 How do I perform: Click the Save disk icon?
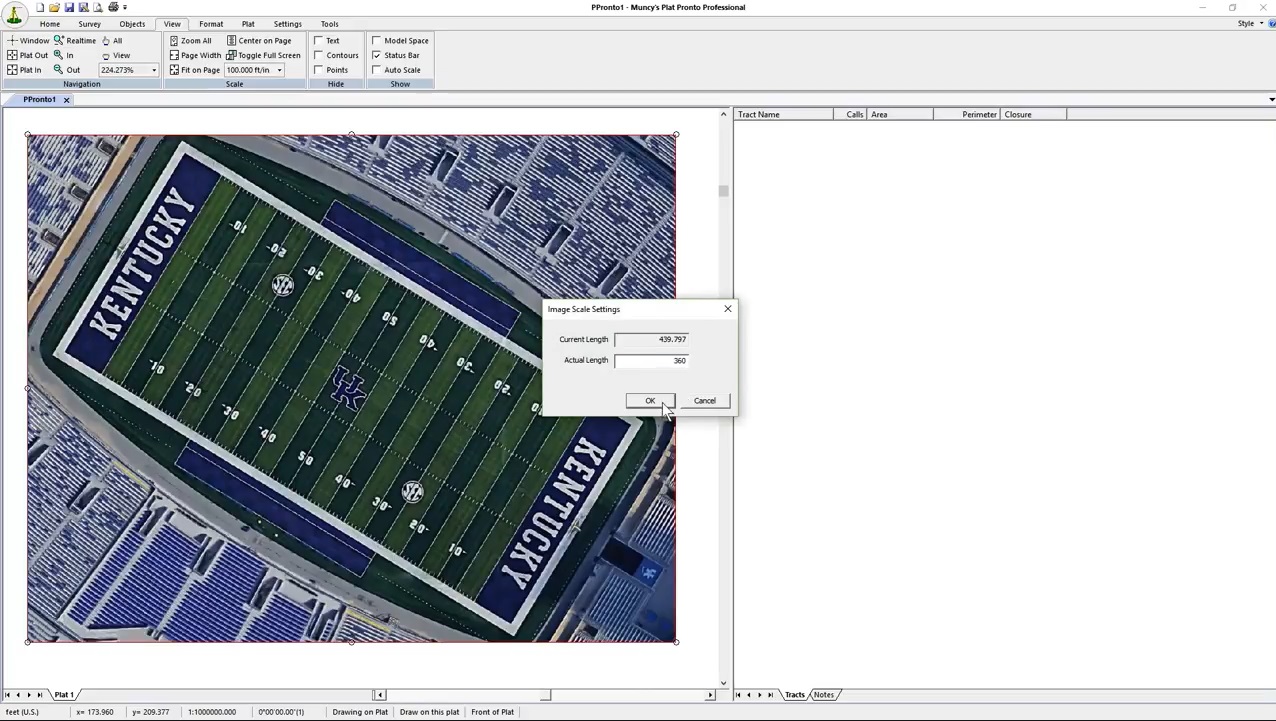[69, 7]
